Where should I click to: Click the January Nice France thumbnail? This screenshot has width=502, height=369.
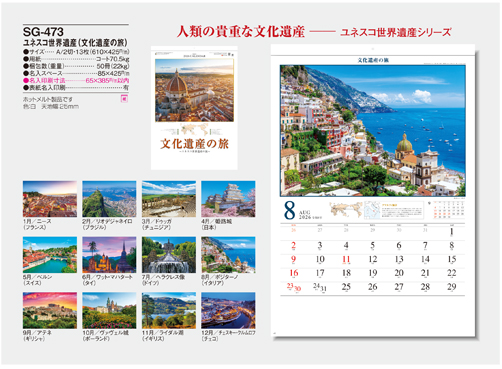[x=50, y=199]
